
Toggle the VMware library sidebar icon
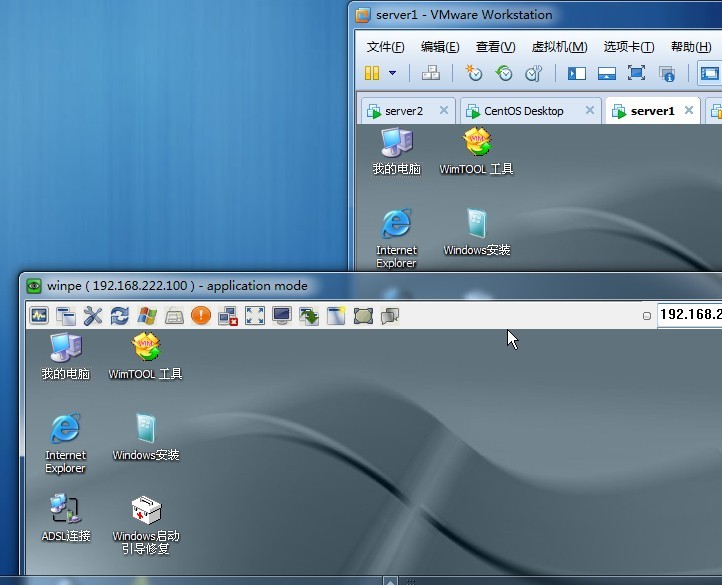coord(576,73)
